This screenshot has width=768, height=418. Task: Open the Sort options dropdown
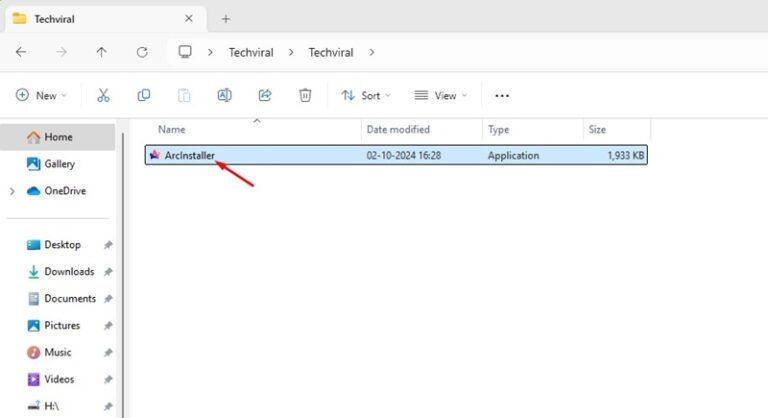click(x=366, y=96)
